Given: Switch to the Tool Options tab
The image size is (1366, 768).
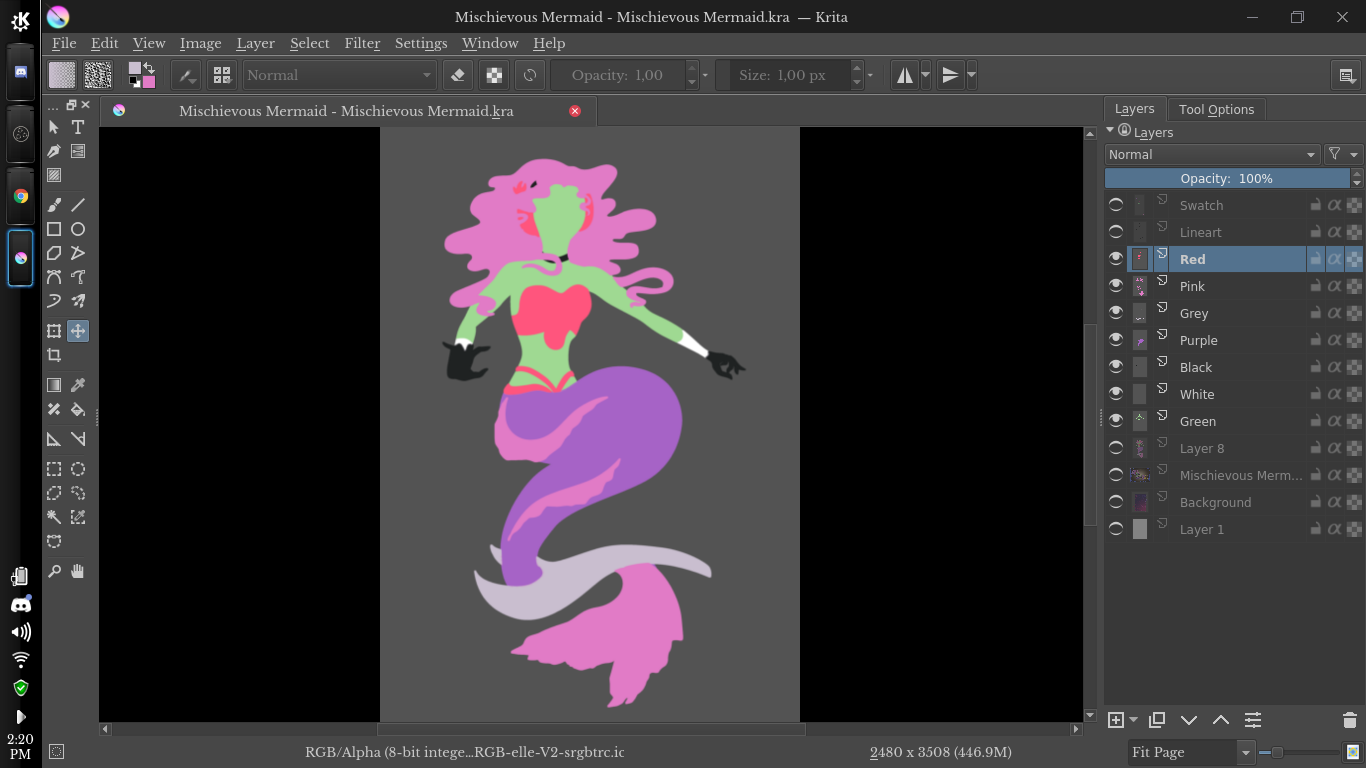Looking at the screenshot, I should pyautogui.click(x=1216, y=109).
